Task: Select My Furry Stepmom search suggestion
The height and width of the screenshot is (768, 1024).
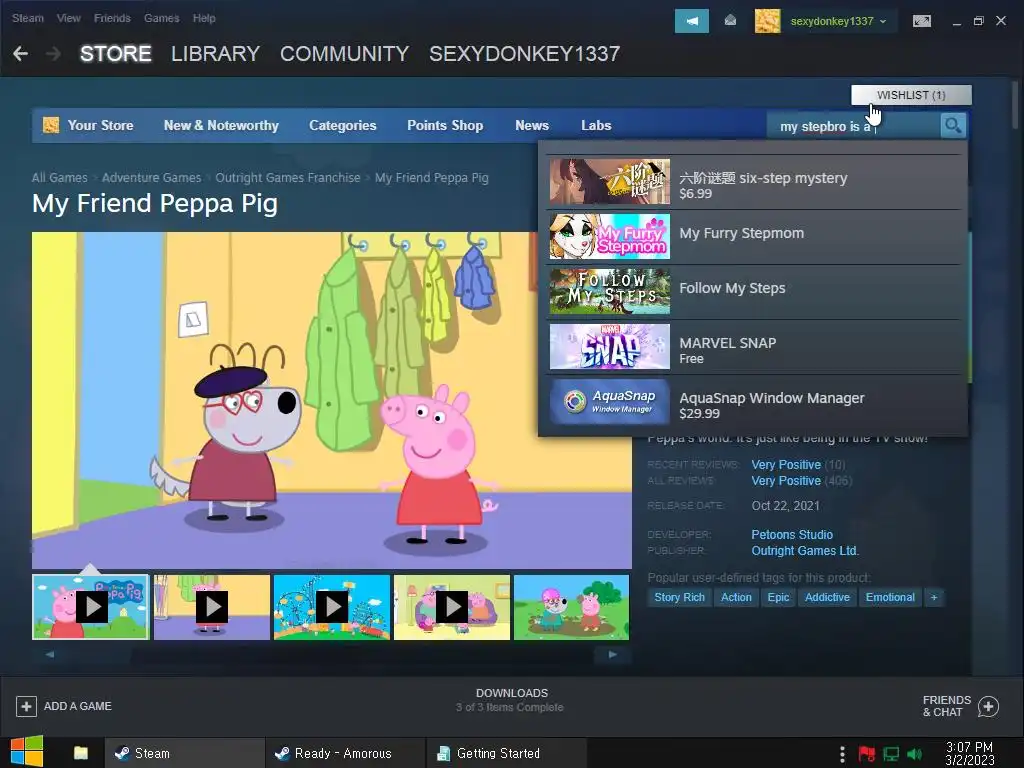Action: pos(754,237)
